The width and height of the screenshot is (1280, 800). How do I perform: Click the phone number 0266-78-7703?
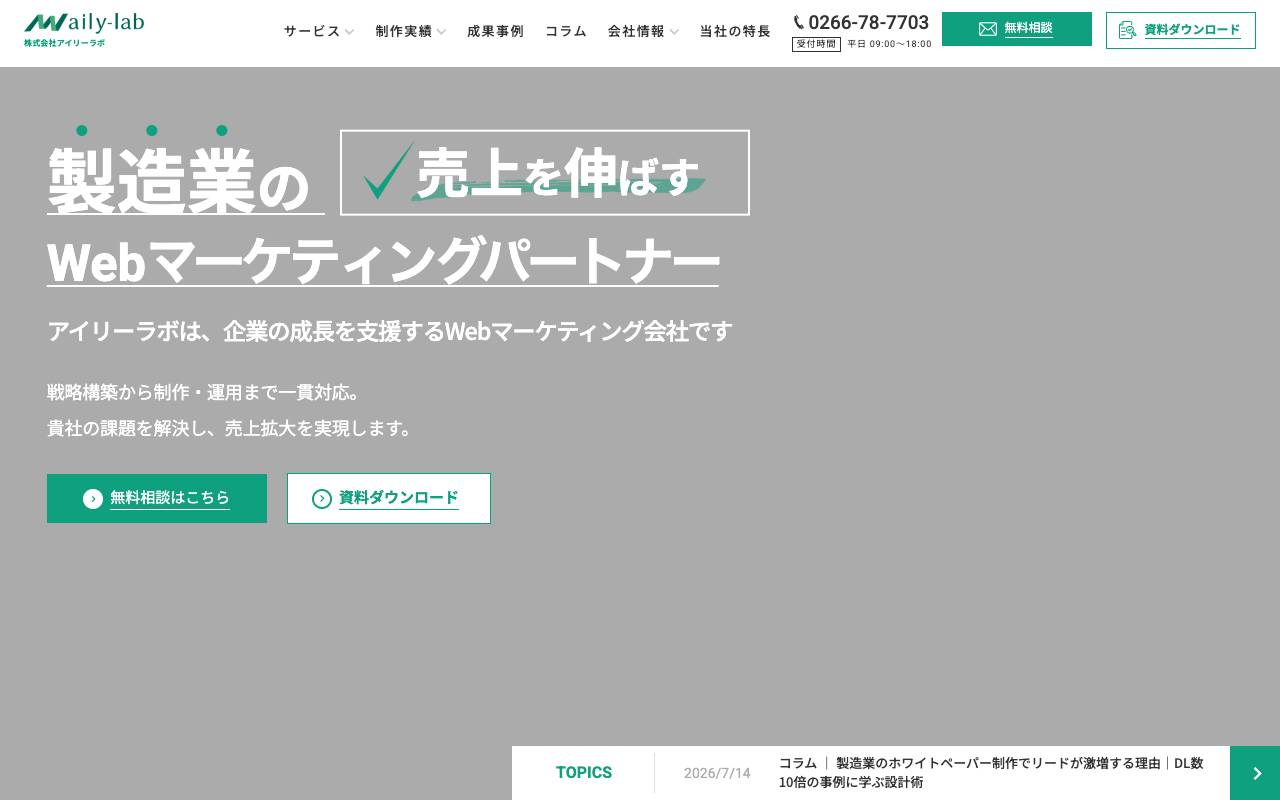point(868,22)
